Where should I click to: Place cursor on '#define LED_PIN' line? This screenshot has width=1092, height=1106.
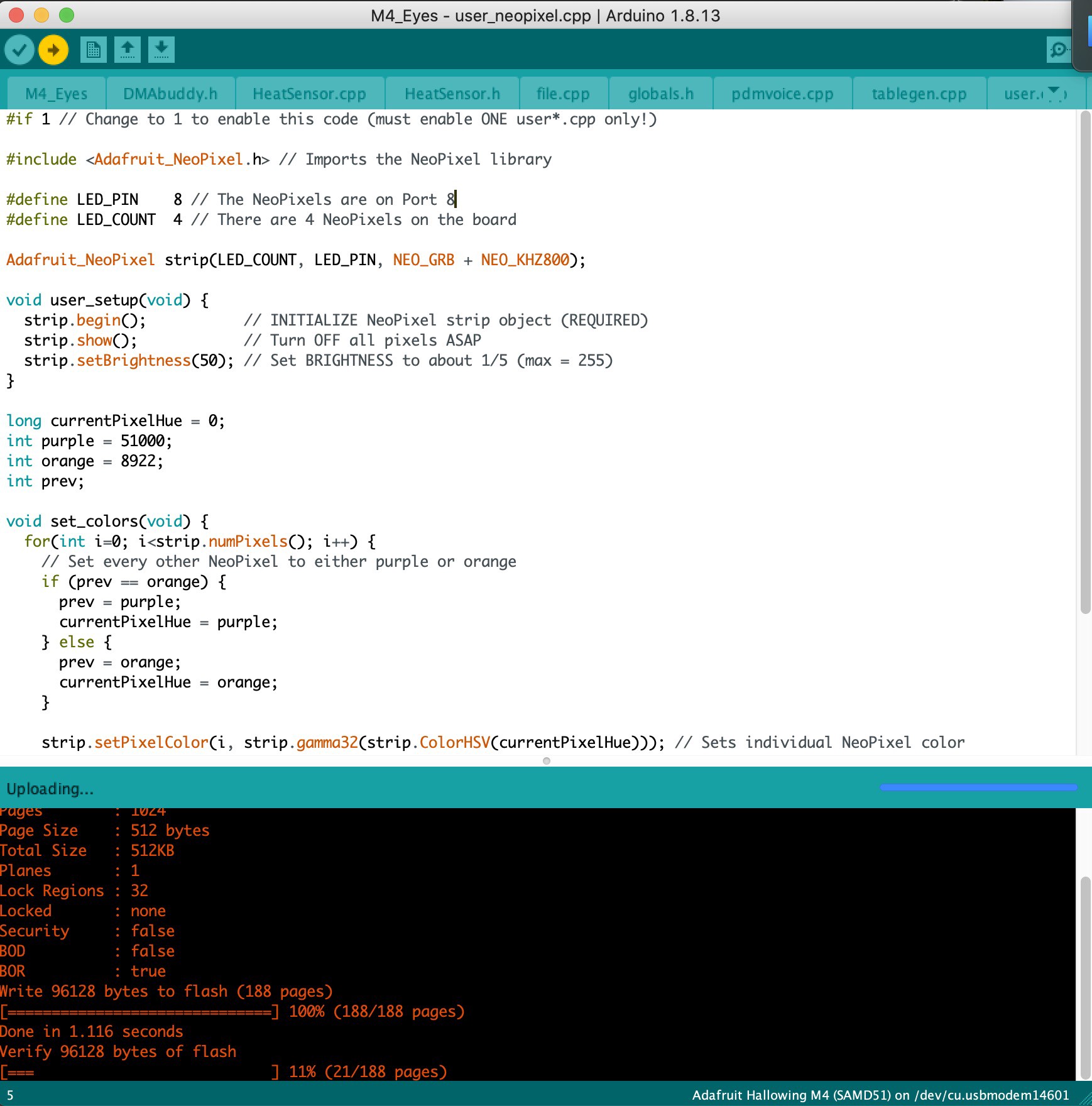(x=231, y=199)
